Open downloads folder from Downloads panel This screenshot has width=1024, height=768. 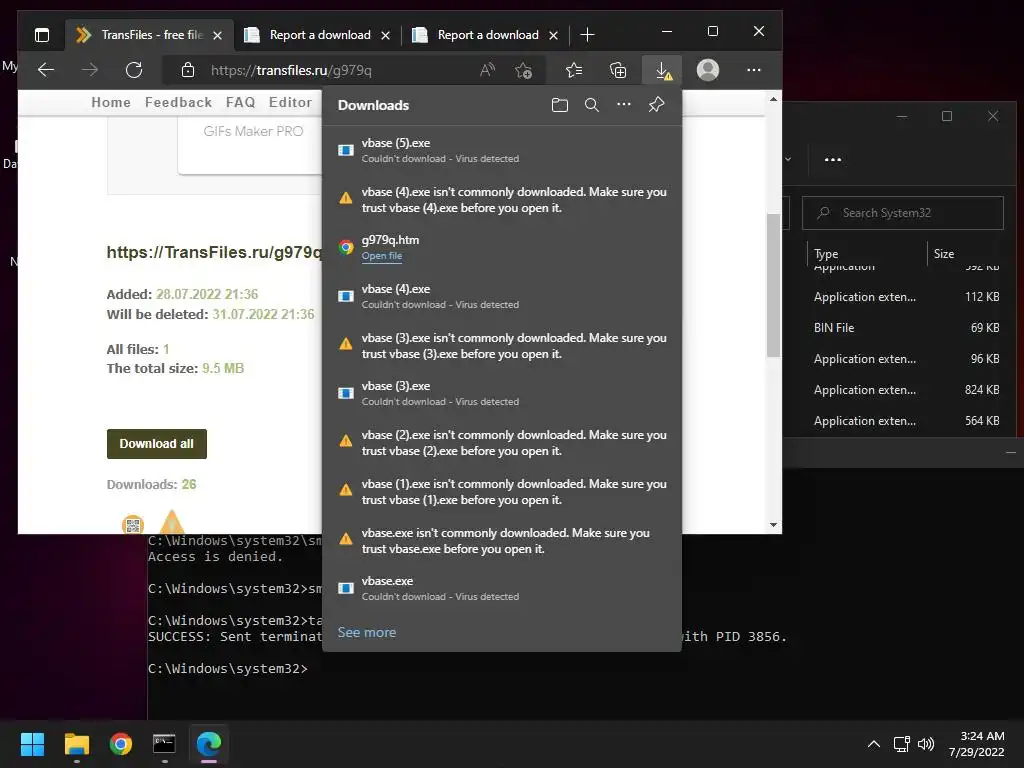pos(560,105)
